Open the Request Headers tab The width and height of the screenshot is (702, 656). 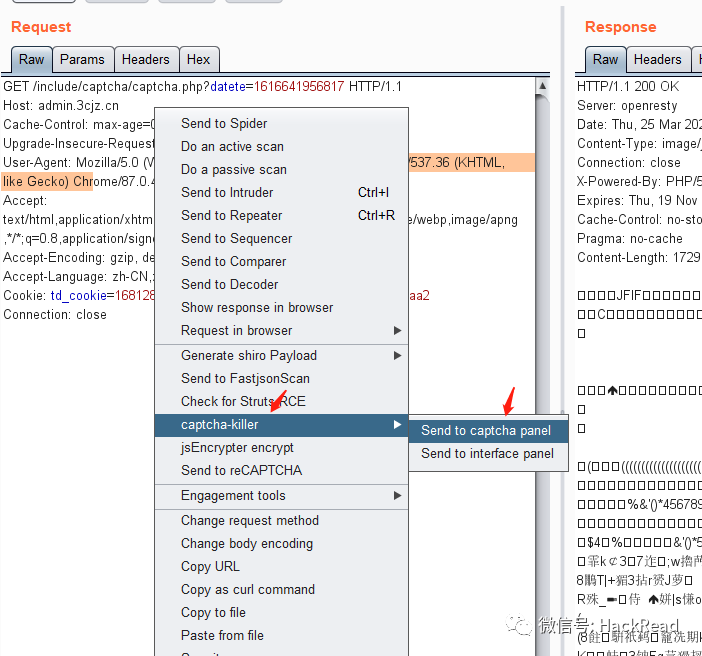146,60
